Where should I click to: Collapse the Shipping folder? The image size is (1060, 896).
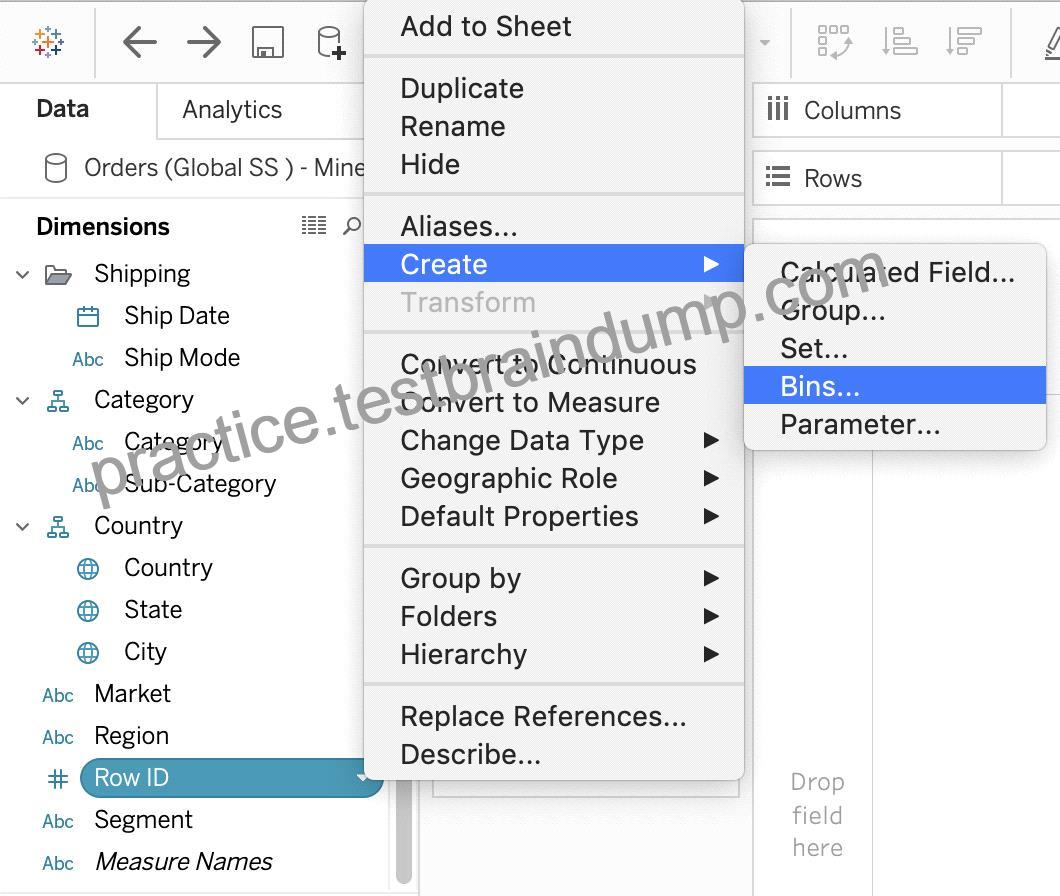[22, 275]
